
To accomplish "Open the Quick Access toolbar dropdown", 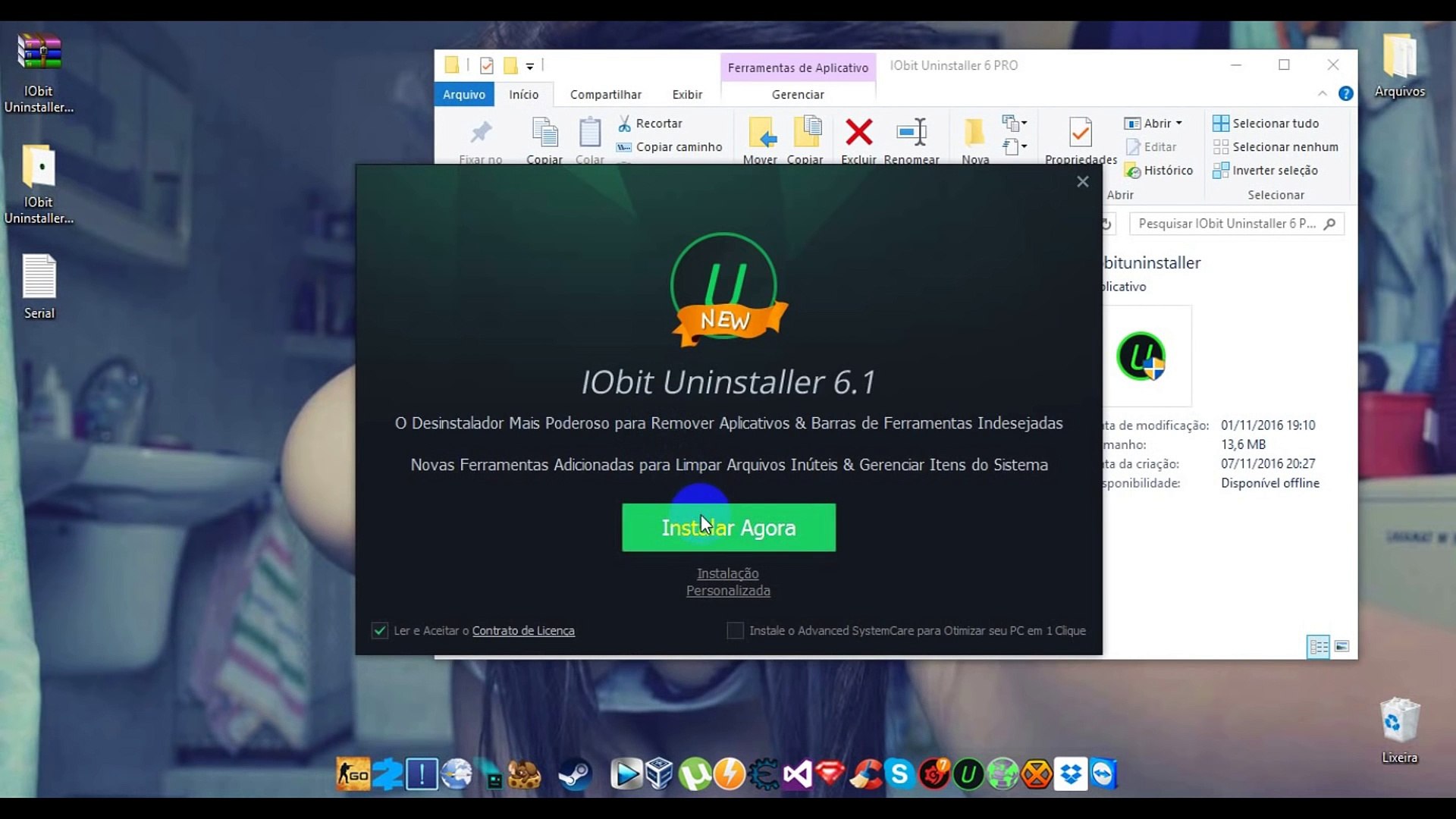I will tap(531, 66).
